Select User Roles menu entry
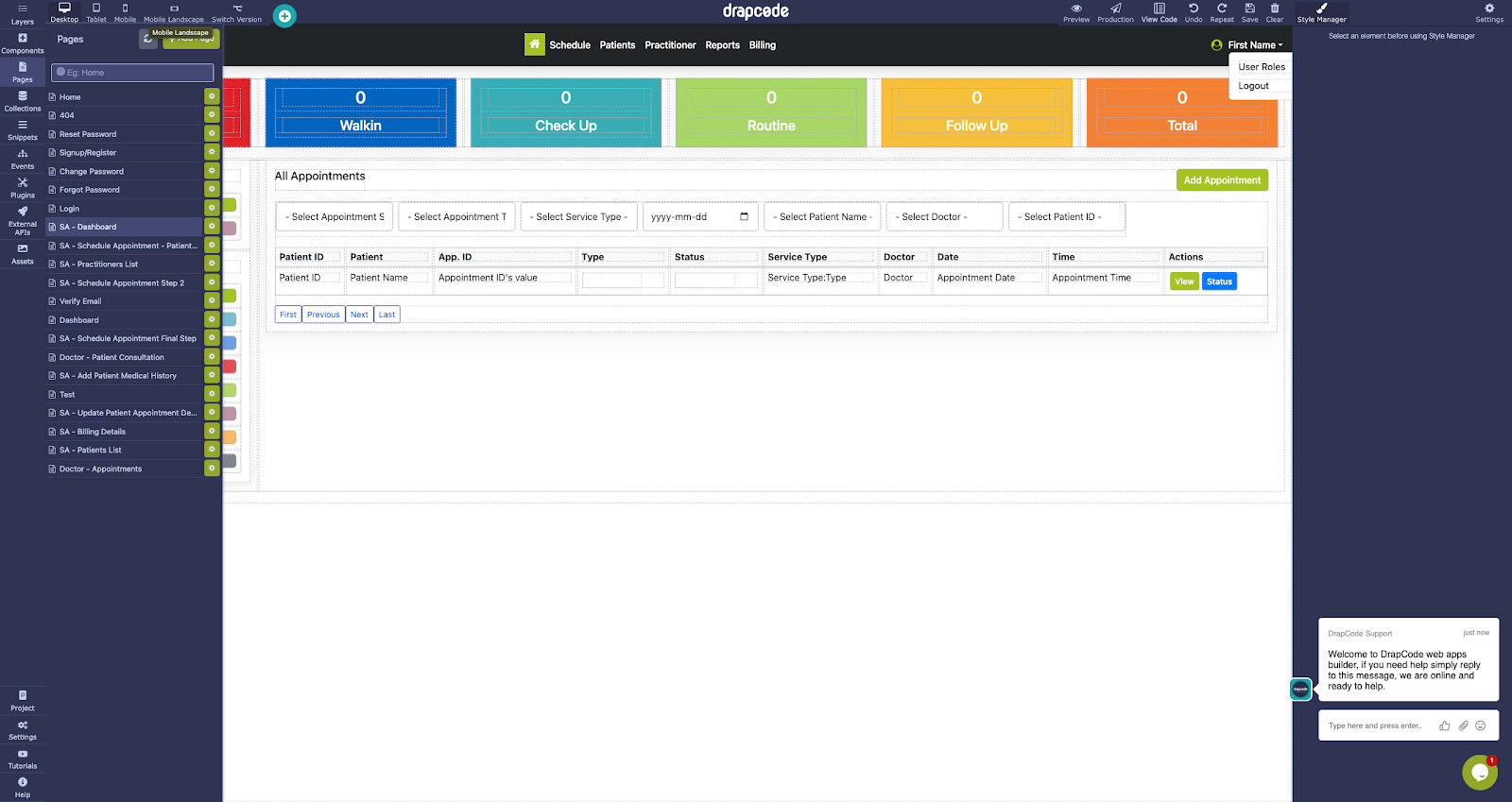This screenshot has width=1512, height=802. pos(1261,67)
